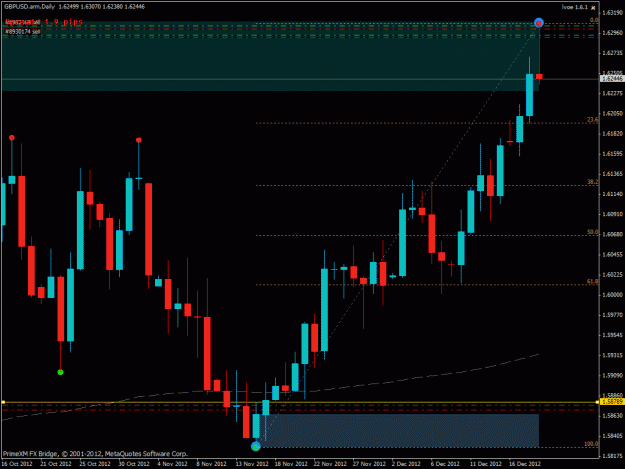Screen dimensions: 625x469
Task: Click the 25 Oct 2012 date label
Action: [x=95, y=464]
